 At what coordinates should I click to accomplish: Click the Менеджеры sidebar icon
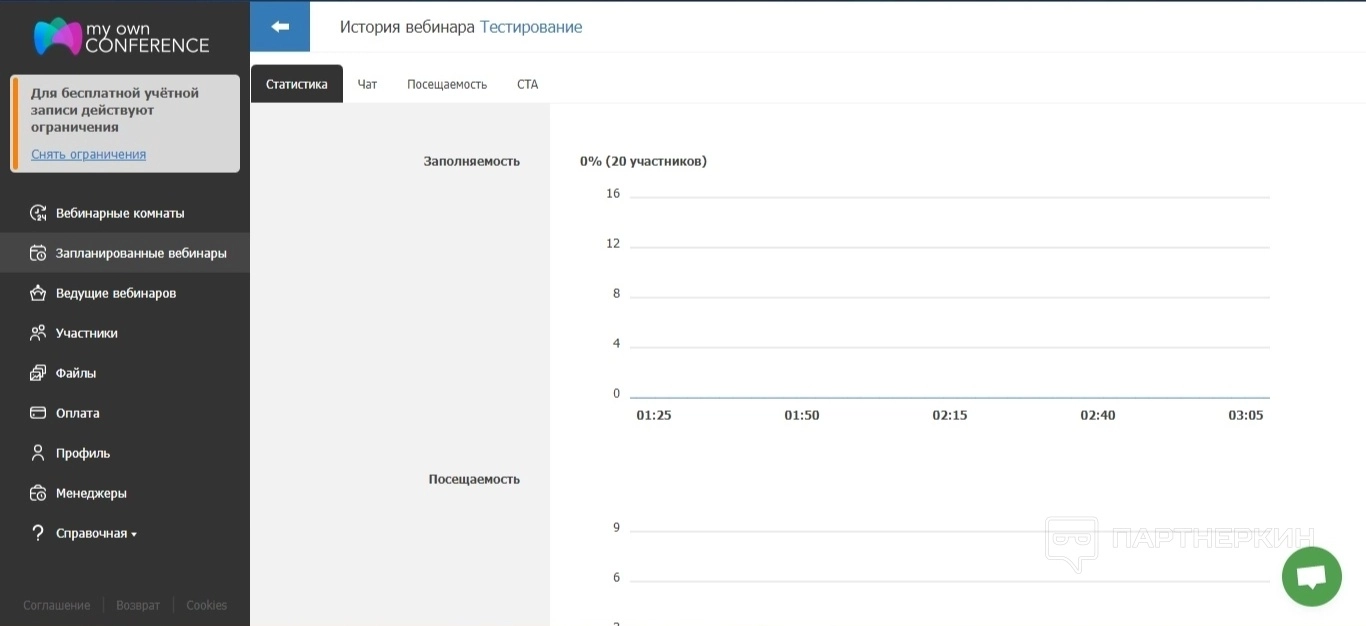pyautogui.click(x=38, y=493)
